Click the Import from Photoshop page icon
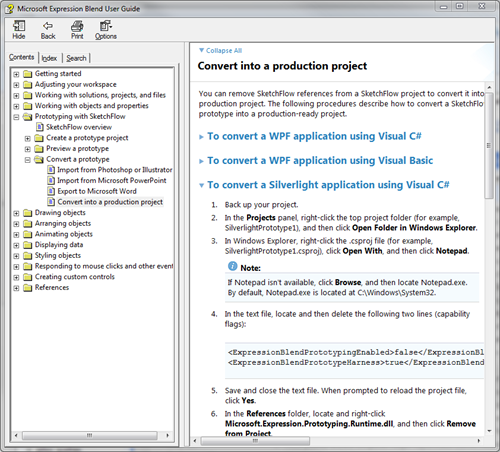This screenshot has width=500, height=452. (51, 170)
